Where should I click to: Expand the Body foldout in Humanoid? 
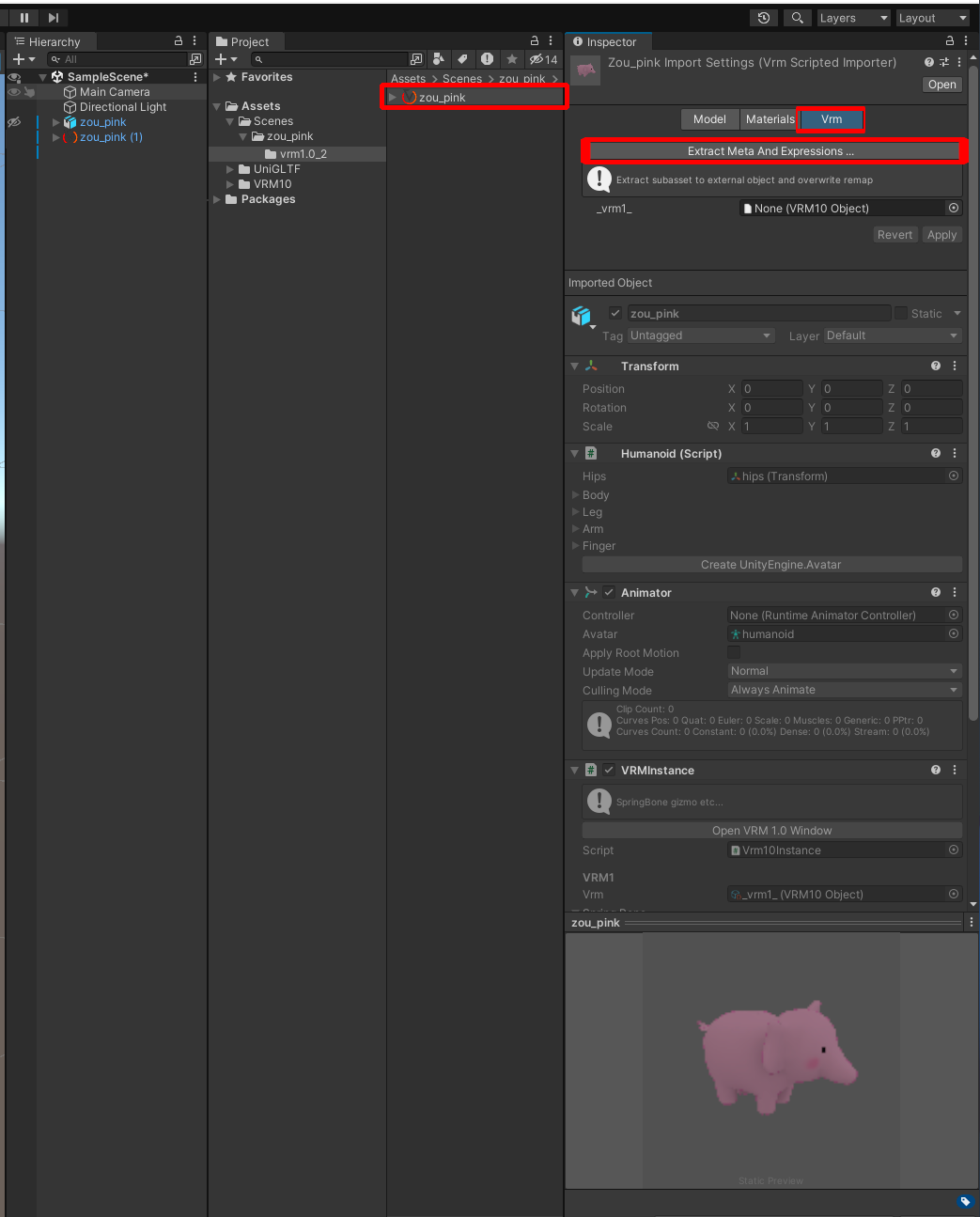coord(576,495)
